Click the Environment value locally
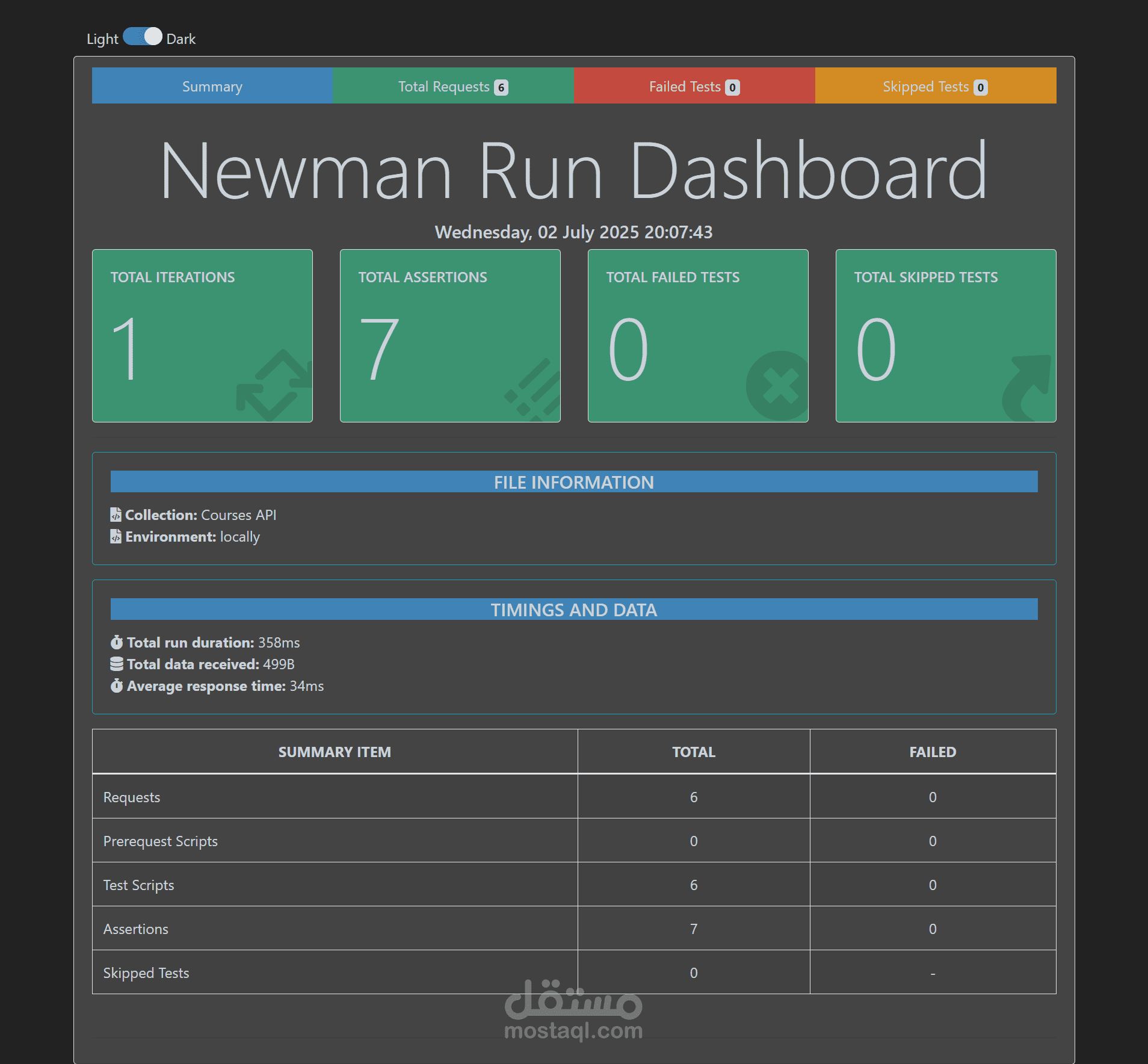The height and width of the screenshot is (1064, 1148). tap(240, 537)
